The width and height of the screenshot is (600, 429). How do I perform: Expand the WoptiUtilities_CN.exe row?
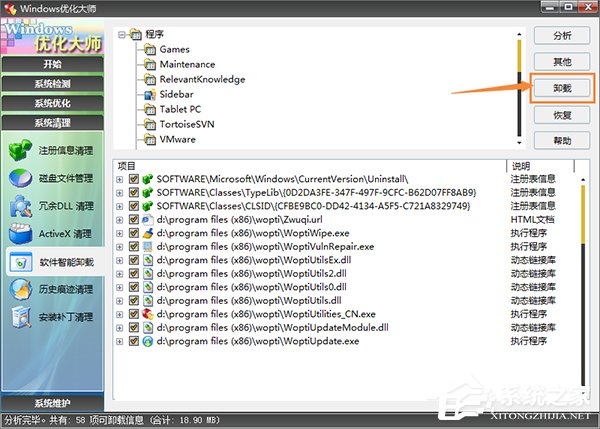tap(120, 315)
